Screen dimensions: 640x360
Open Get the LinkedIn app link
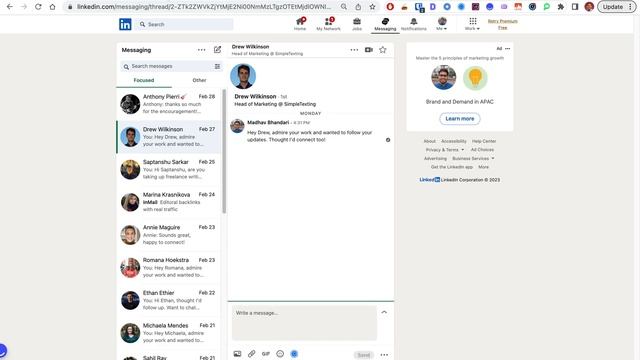pyautogui.click(x=451, y=167)
